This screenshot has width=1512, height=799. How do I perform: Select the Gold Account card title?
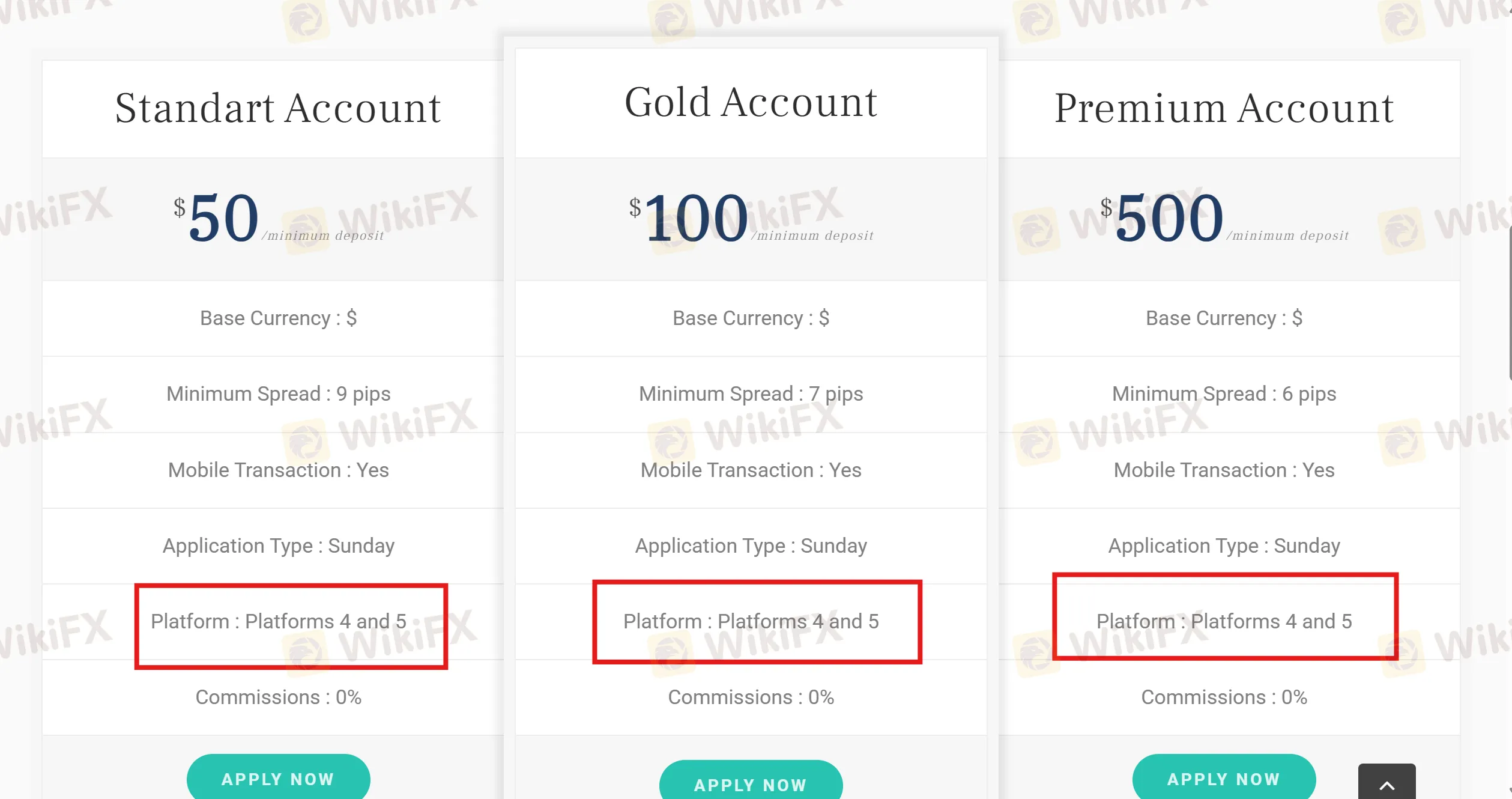(751, 102)
